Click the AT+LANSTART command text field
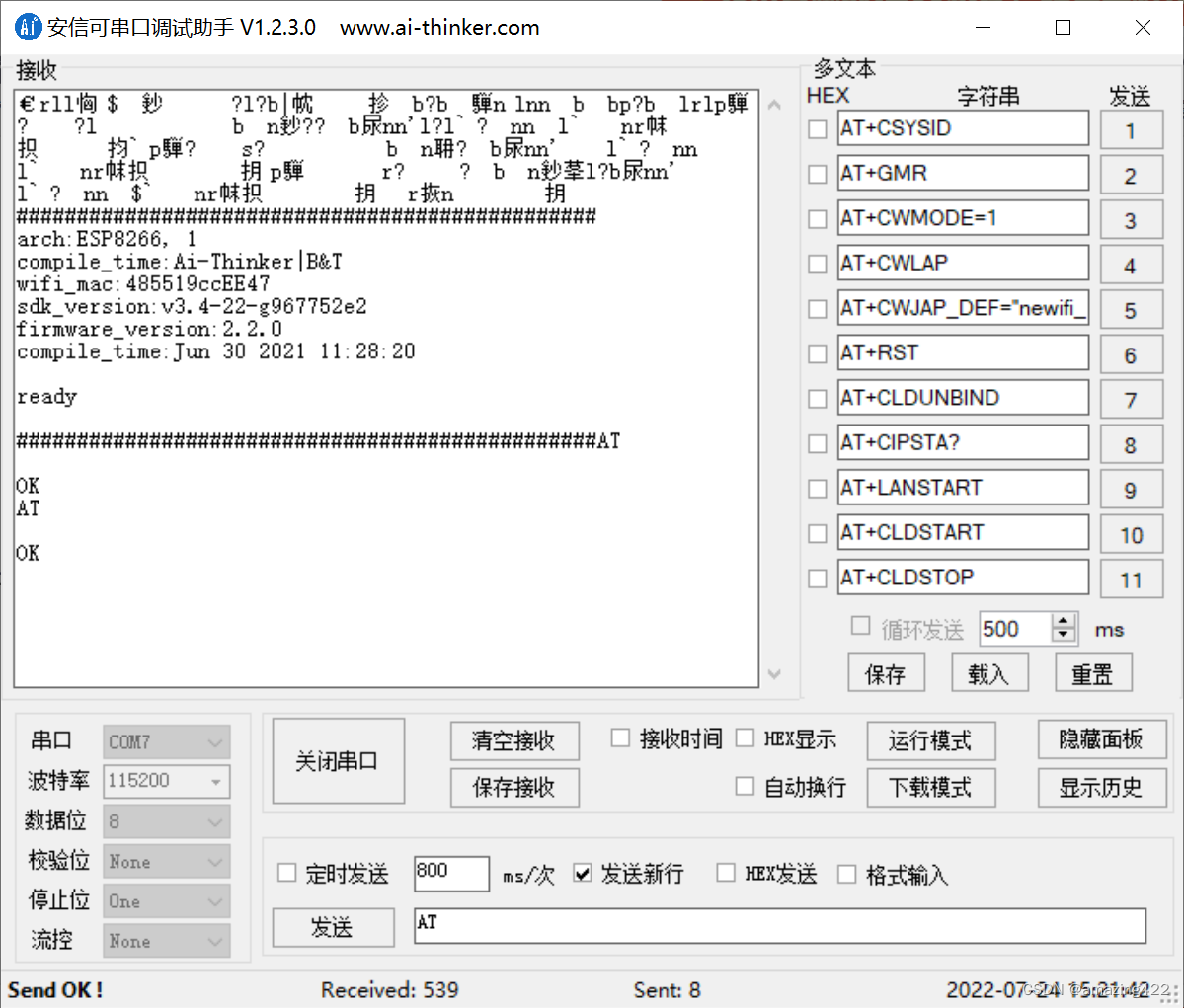 point(963,488)
